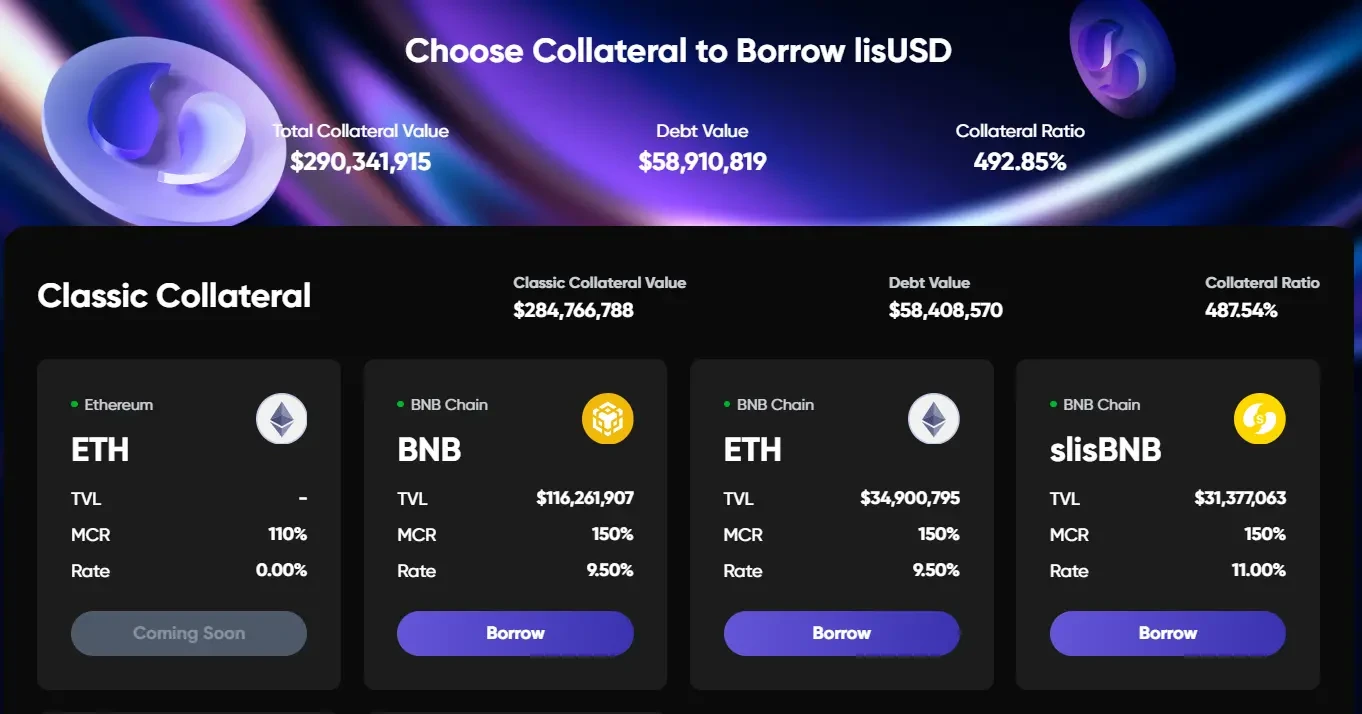The width and height of the screenshot is (1362, 714).
Task: Click the green status dot next to Ethereum
Action: click(x=74, y=405)
